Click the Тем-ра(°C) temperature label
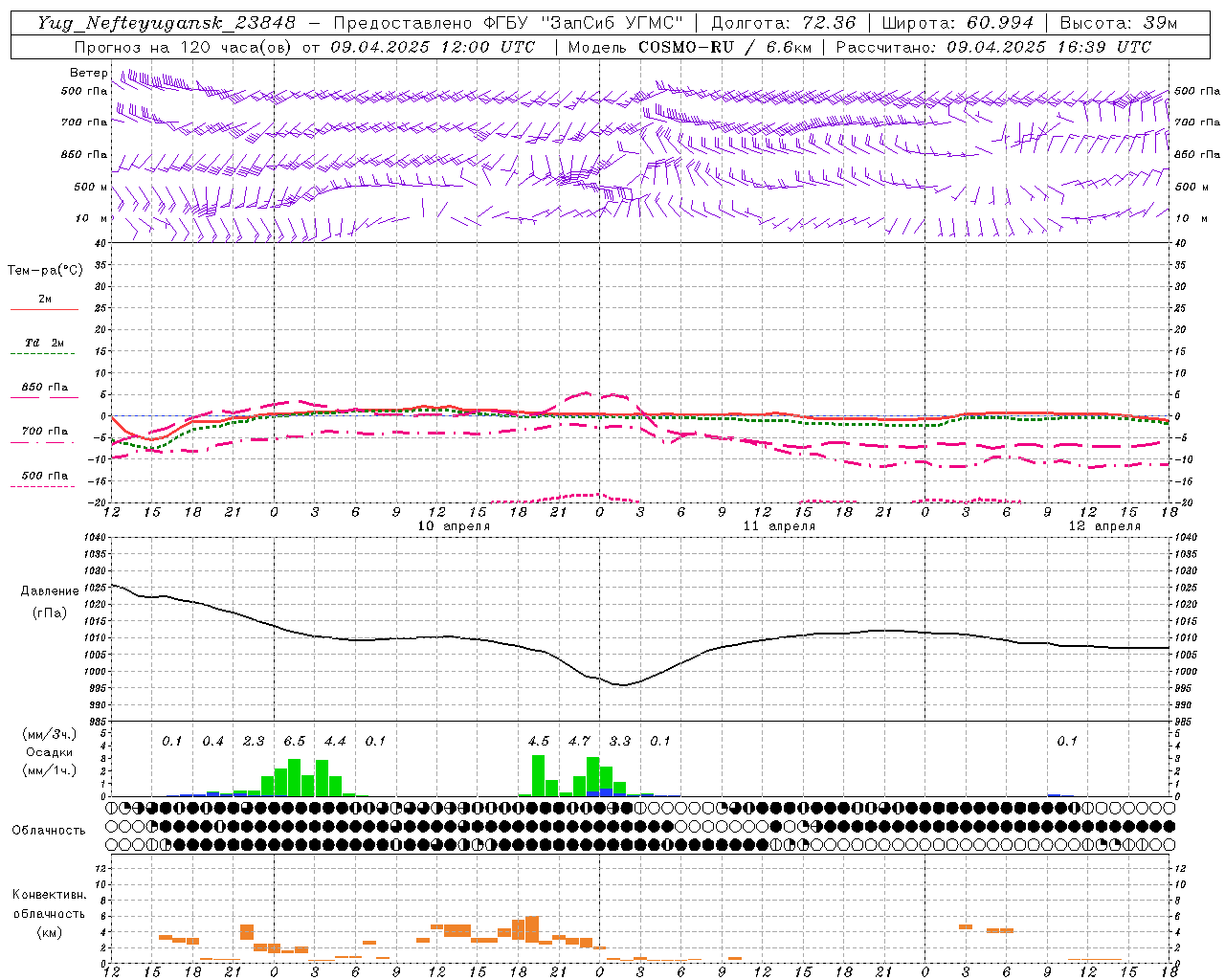 tap(45, 271)
